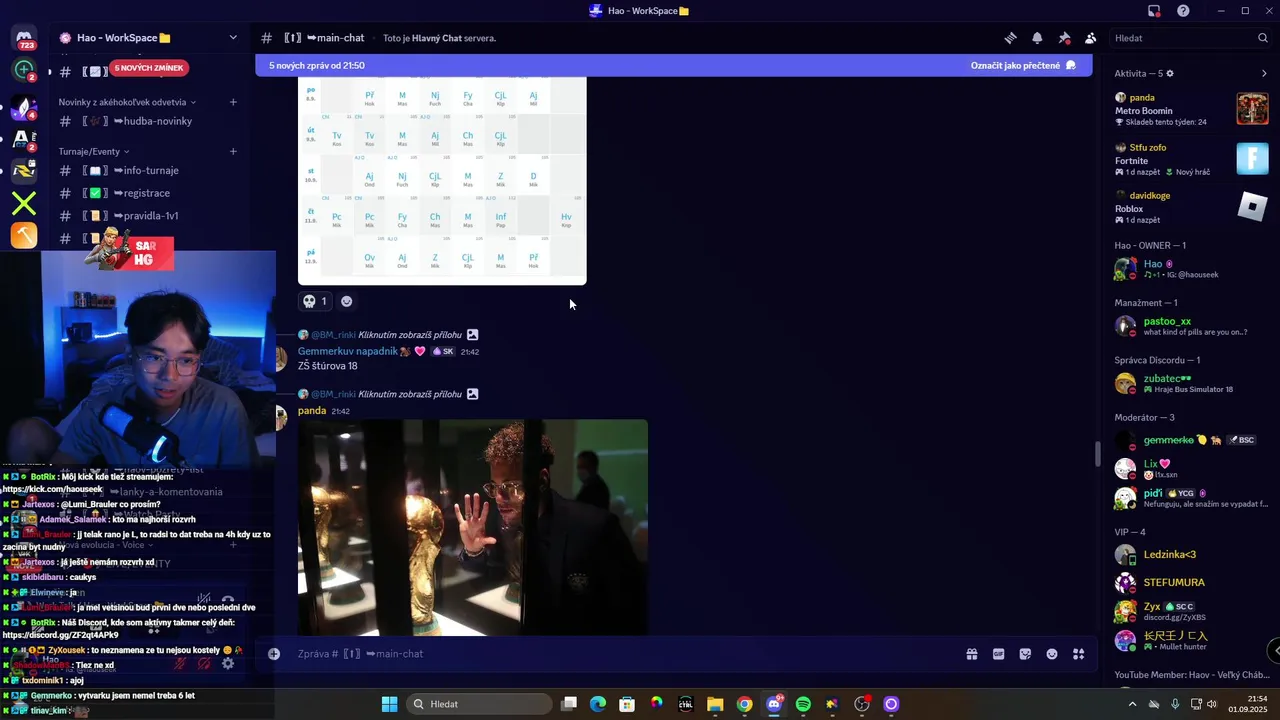Open the green X server icon
Image resolution: width=1280 pixels, height=720 pixels.
(x=24, y=204)
